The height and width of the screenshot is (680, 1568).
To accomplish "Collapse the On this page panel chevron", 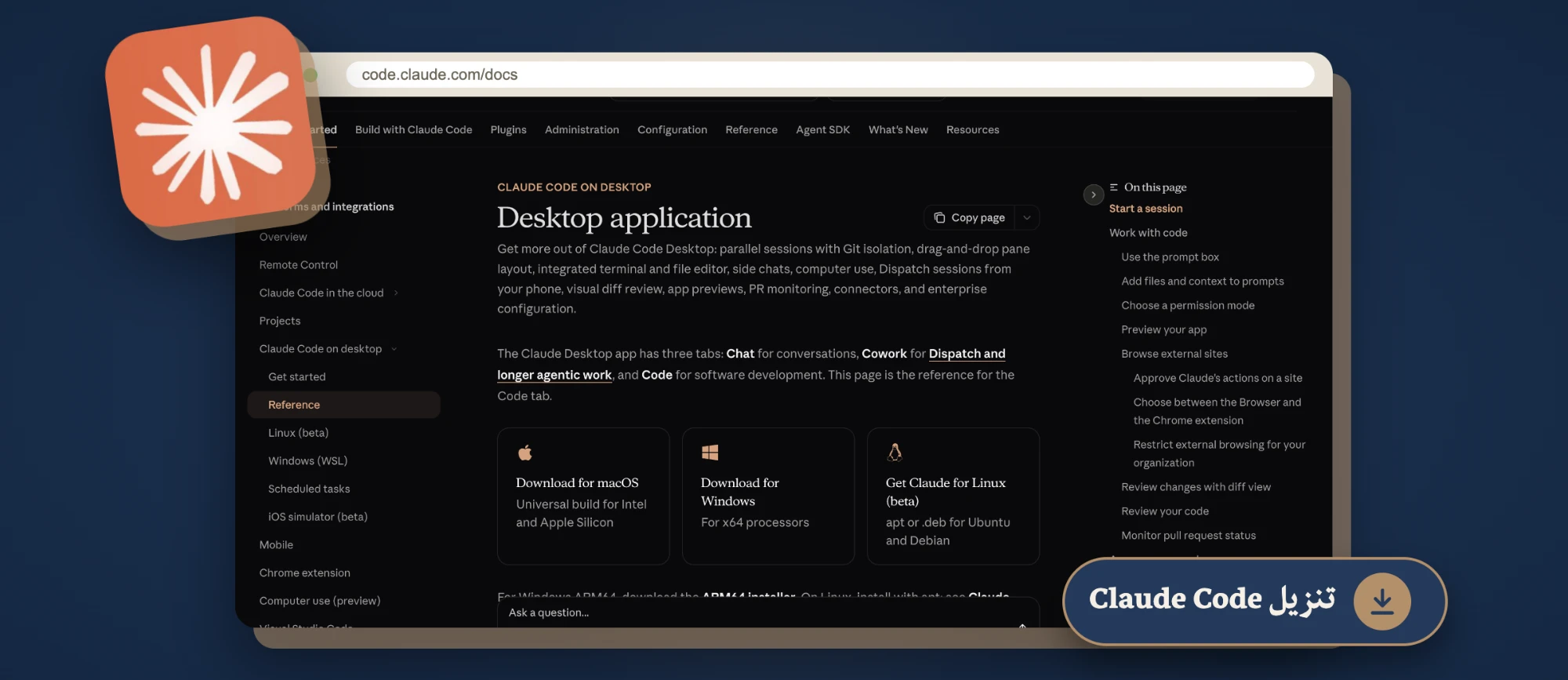I will (x=1094, y=195).
